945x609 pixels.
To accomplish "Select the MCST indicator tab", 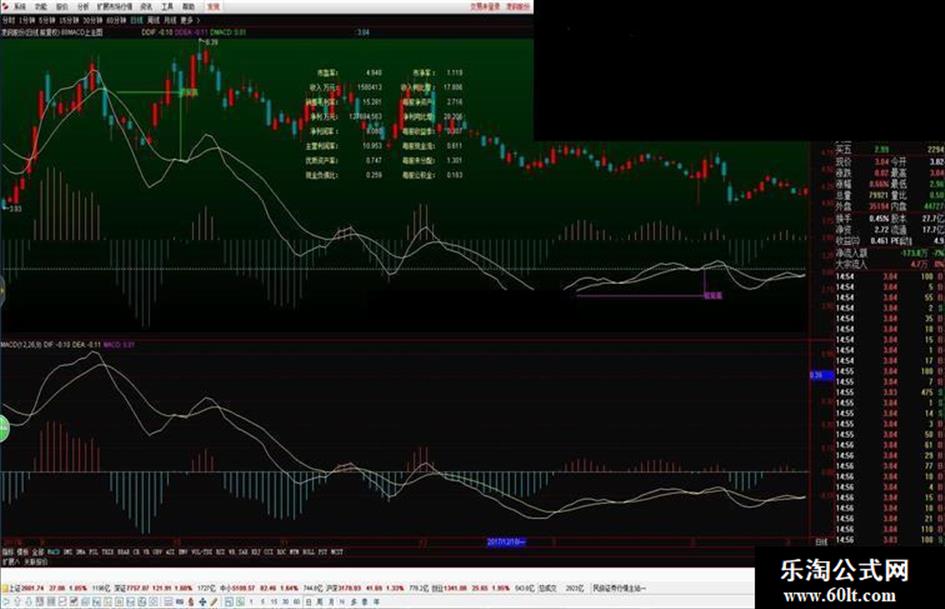I will (x=336, y=552).
